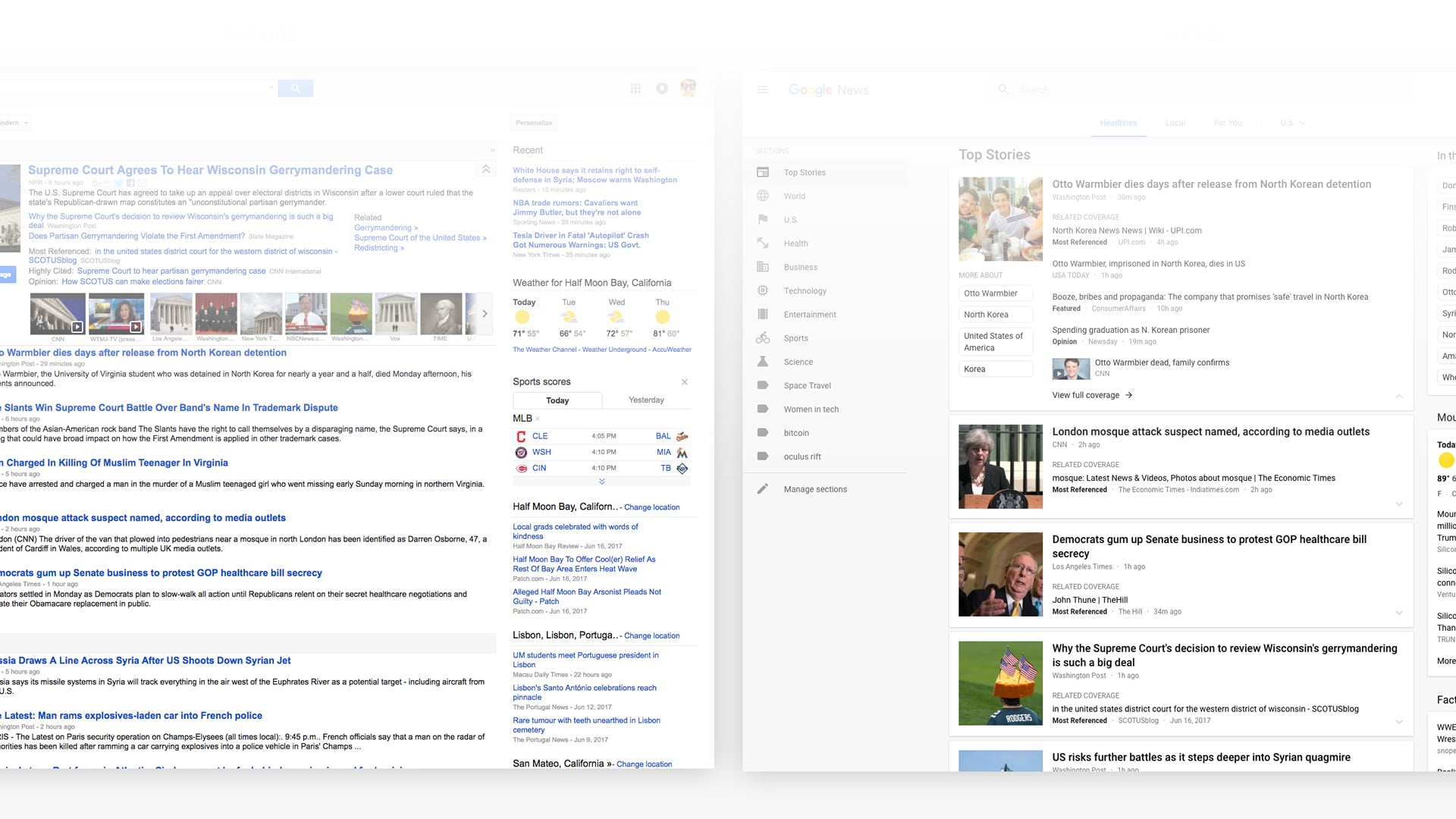Play the CNN video thumbnail in old layout
This screenshot has width=1456, height=819.
(x=58, y=314)
